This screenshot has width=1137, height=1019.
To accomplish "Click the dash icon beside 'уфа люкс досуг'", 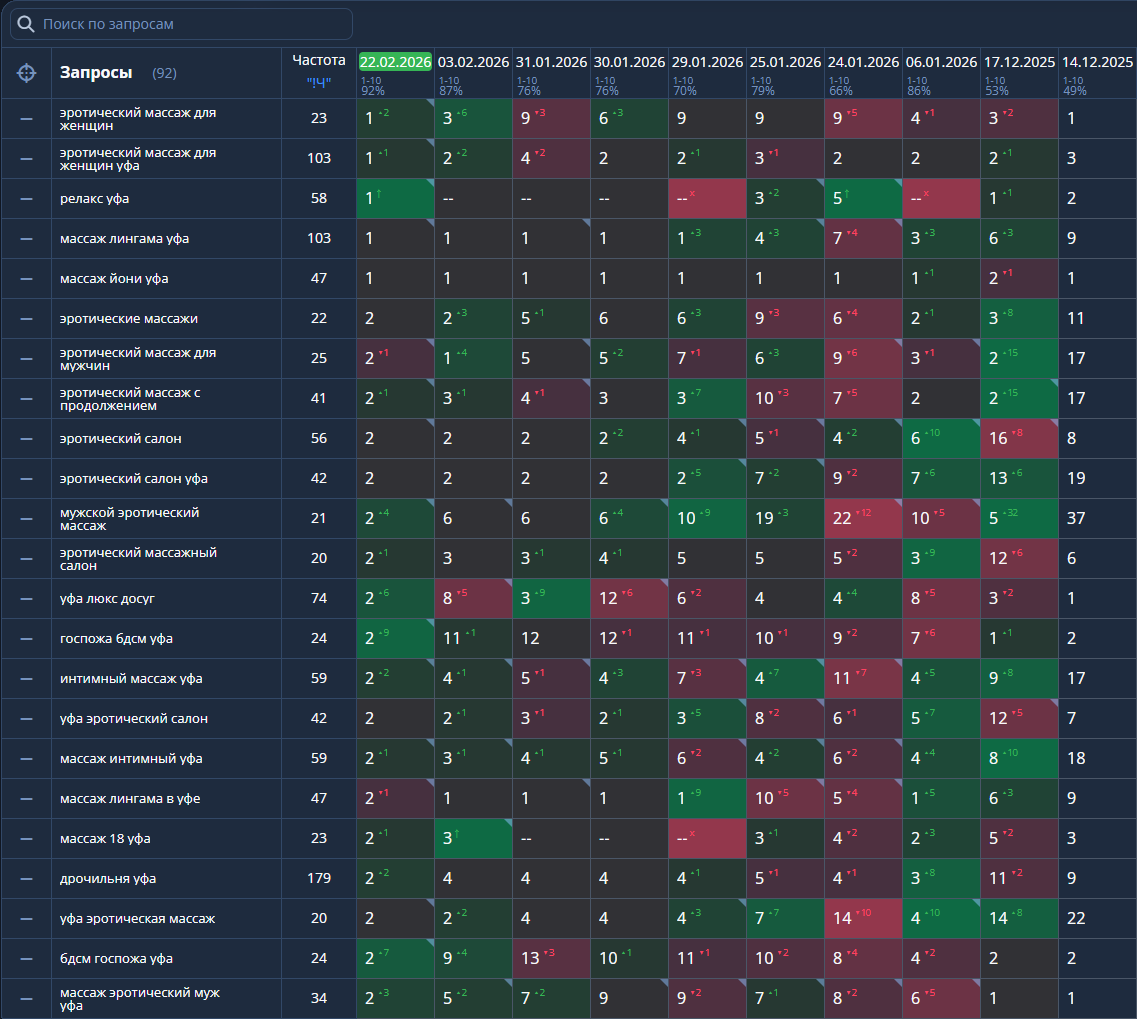I will (26, 599).
